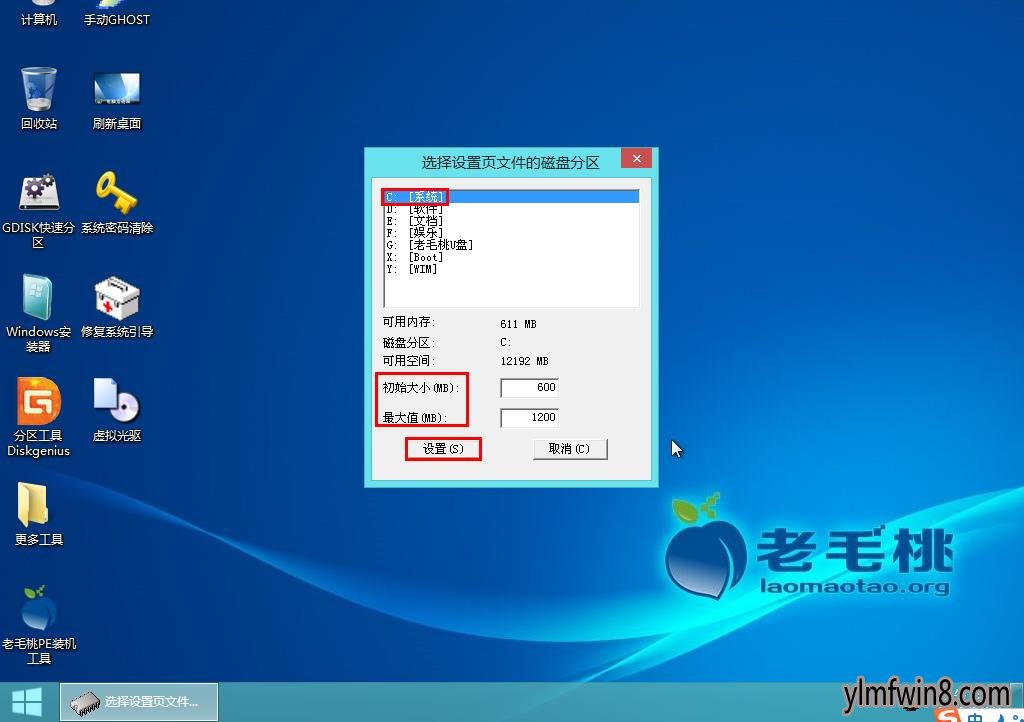Viewport: 1024px width, 722px height.
Task: Click 取消(C) to cancel the dialog
Action: pos(569,449)
